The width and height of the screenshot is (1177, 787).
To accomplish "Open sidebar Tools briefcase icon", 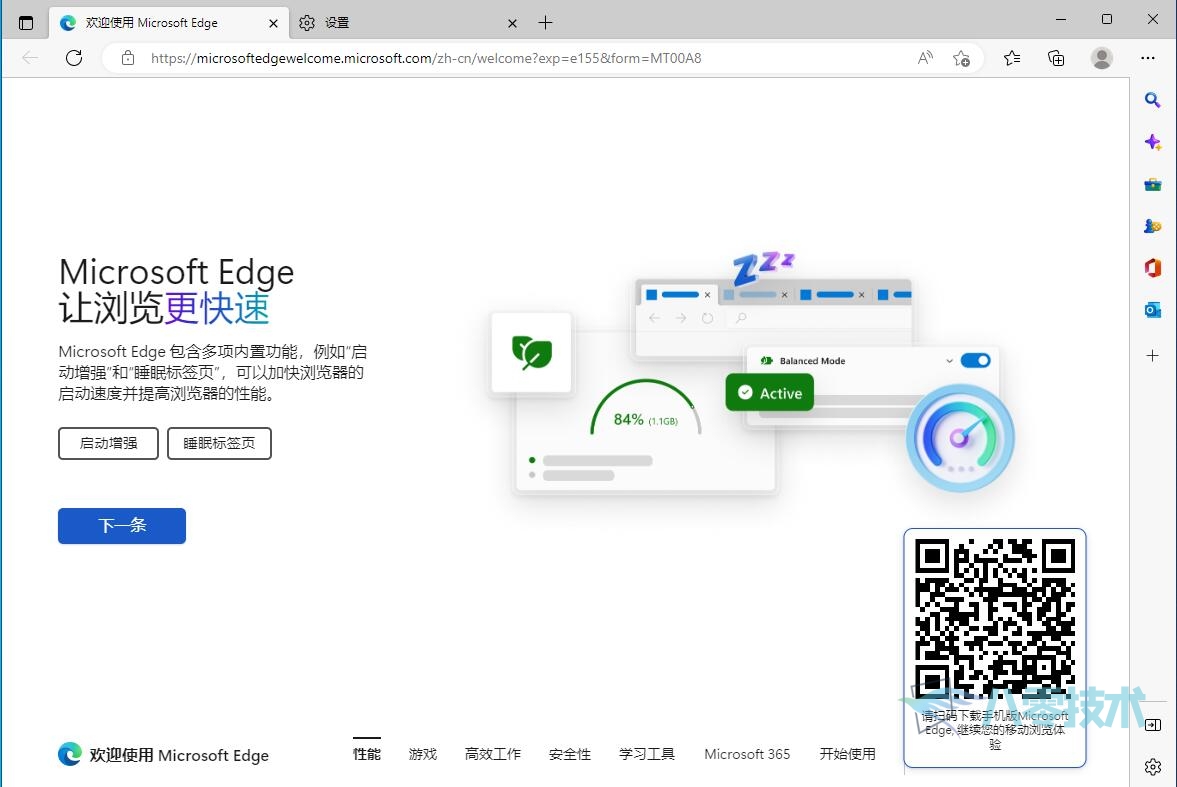I will tap(1152, 184).
